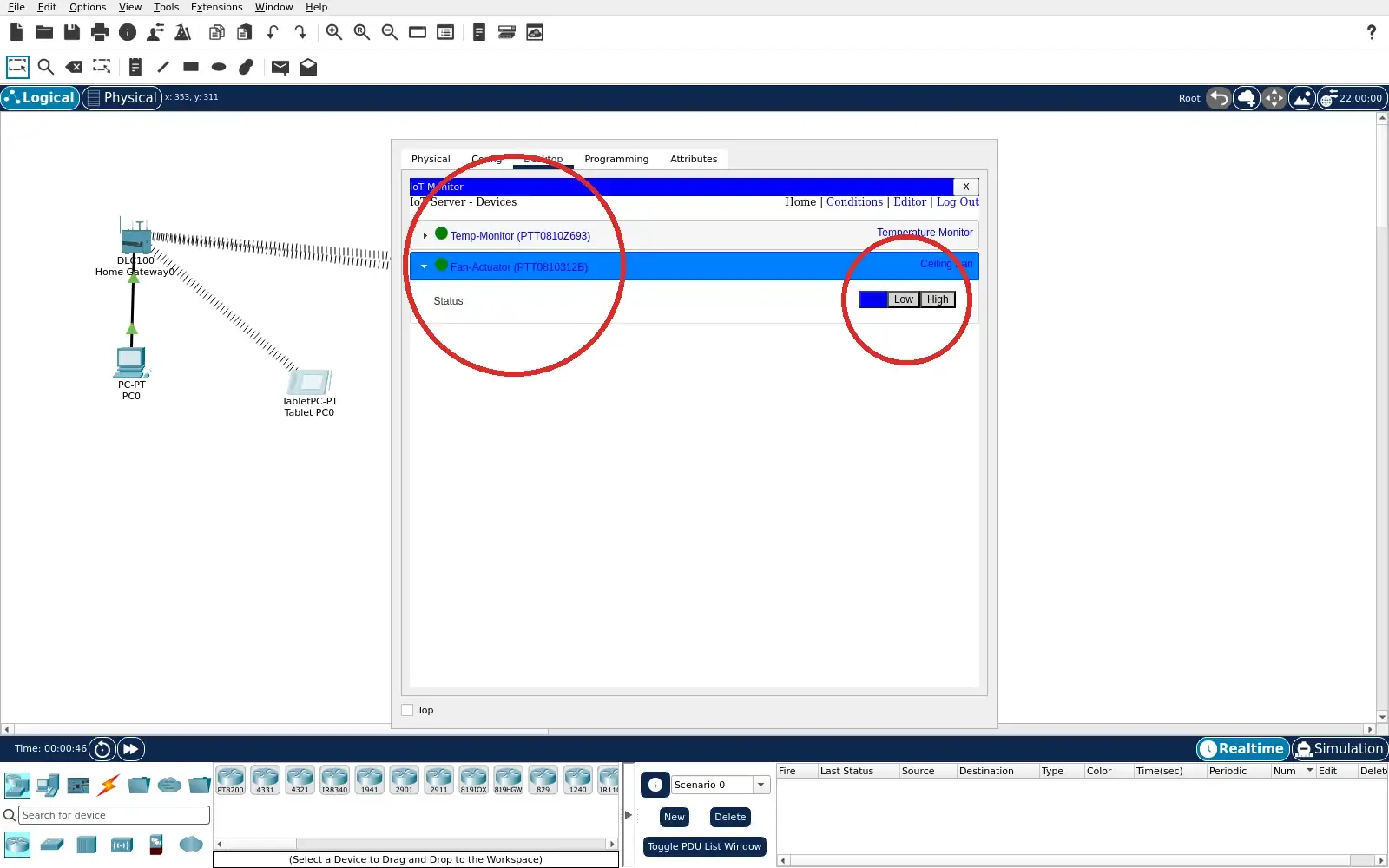1389x868 pixels.
Task: Click the blue fan Off status block
Action: [x=873, y=299]
